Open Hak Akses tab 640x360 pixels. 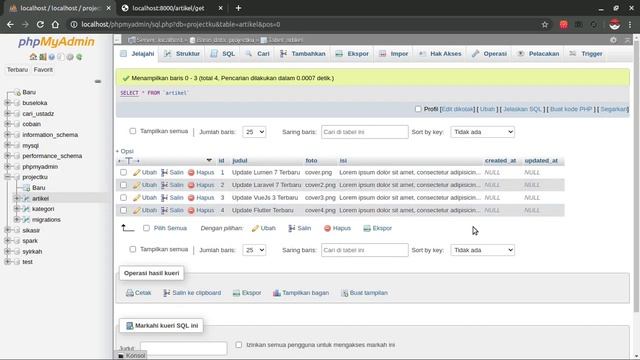click(x=440, y=53)
